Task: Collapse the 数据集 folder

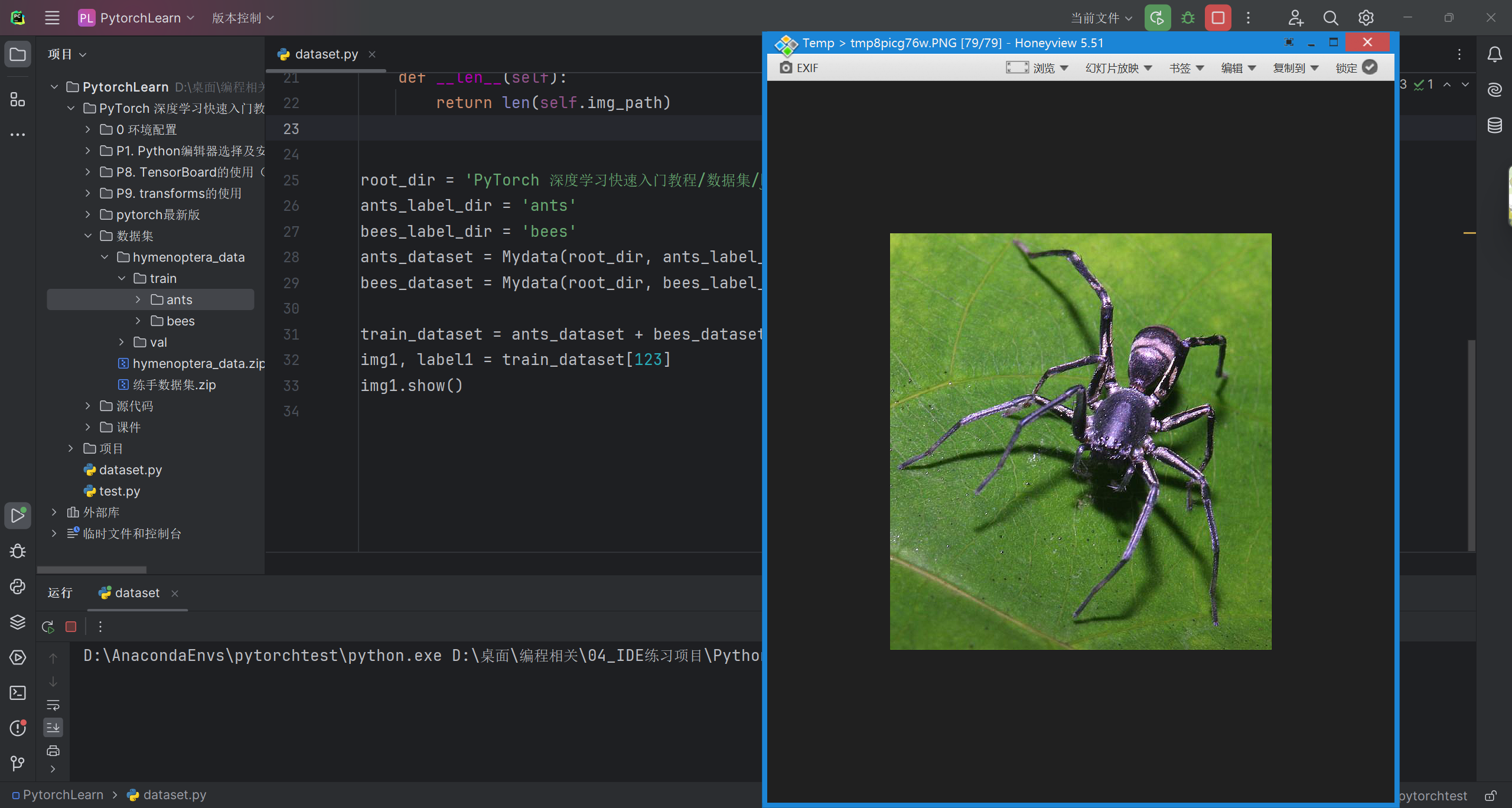Action: click(x=88, y=236)
